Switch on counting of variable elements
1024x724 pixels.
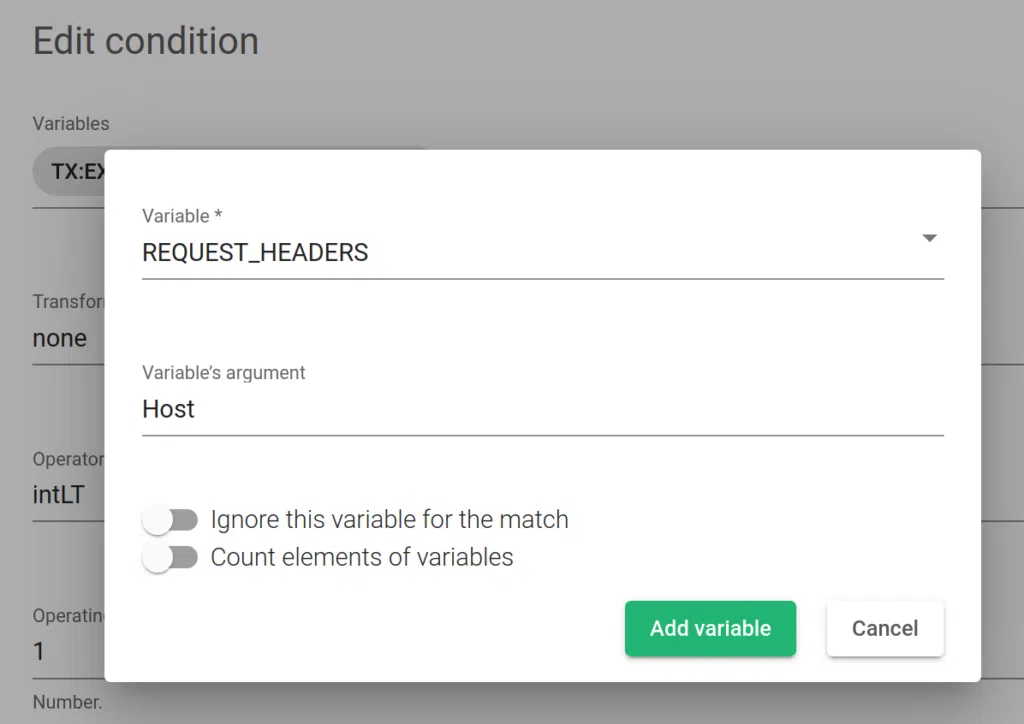pos(171,558)
